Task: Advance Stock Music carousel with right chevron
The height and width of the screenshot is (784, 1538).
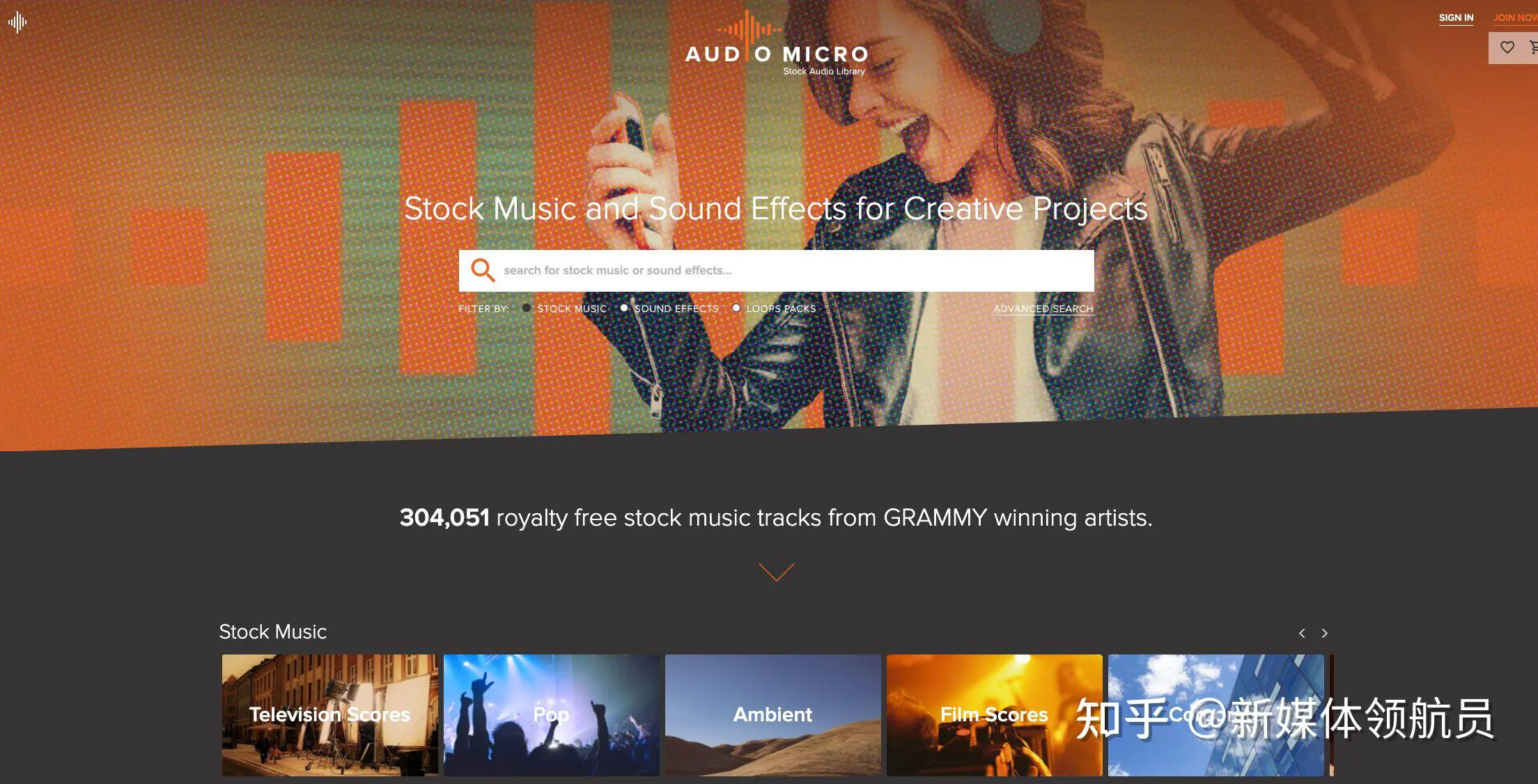Action: click(1325, 633)
